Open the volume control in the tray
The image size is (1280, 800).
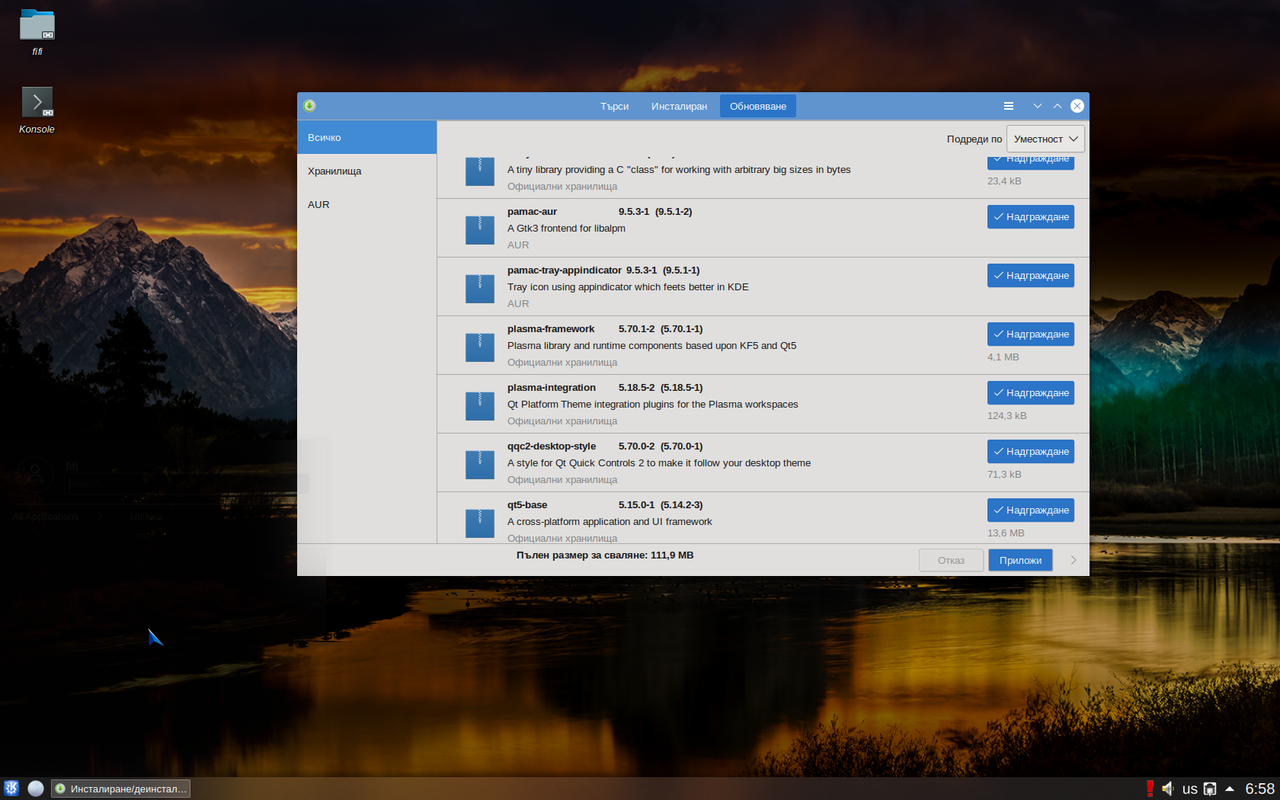[x=1168, y=788]
